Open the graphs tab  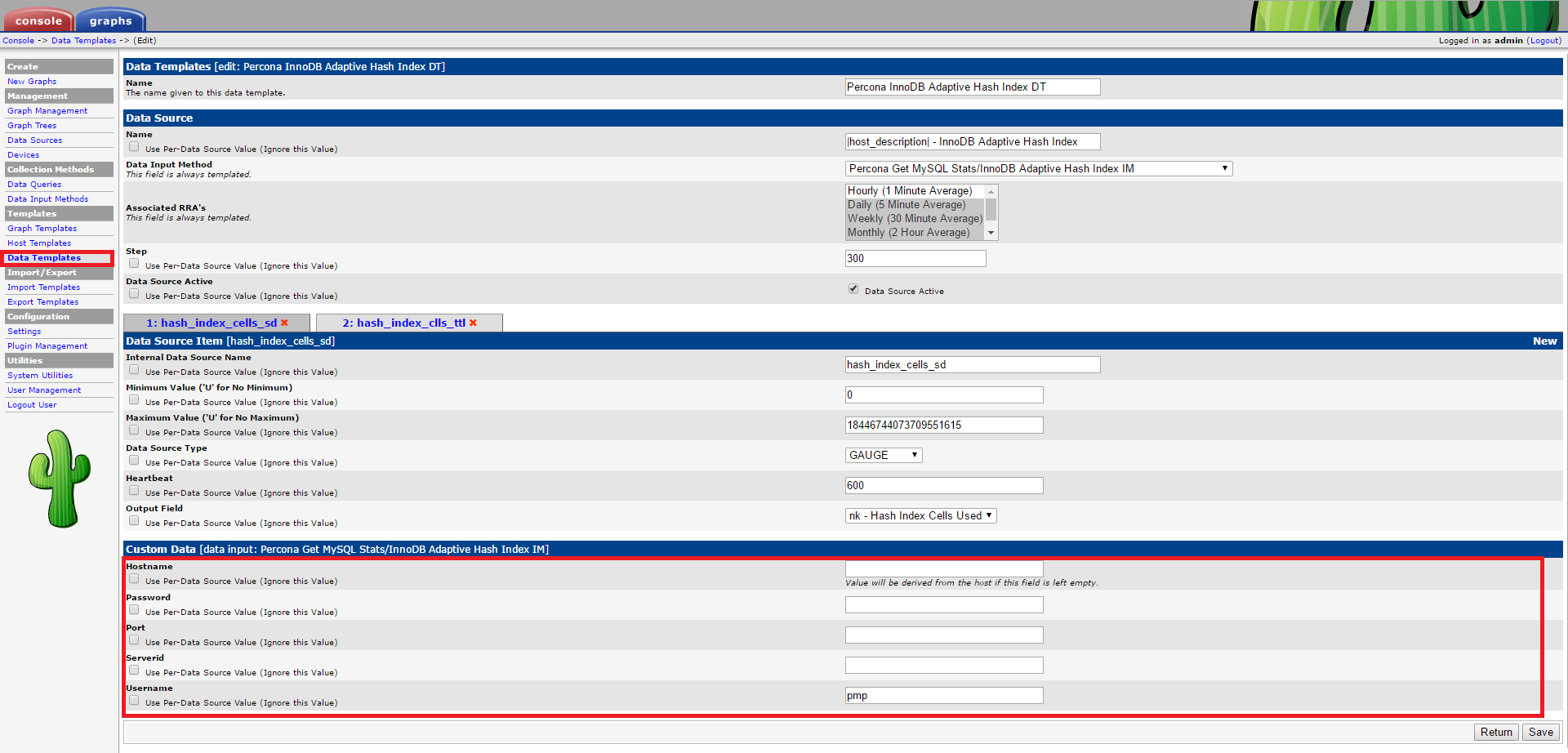coord(110,20)
